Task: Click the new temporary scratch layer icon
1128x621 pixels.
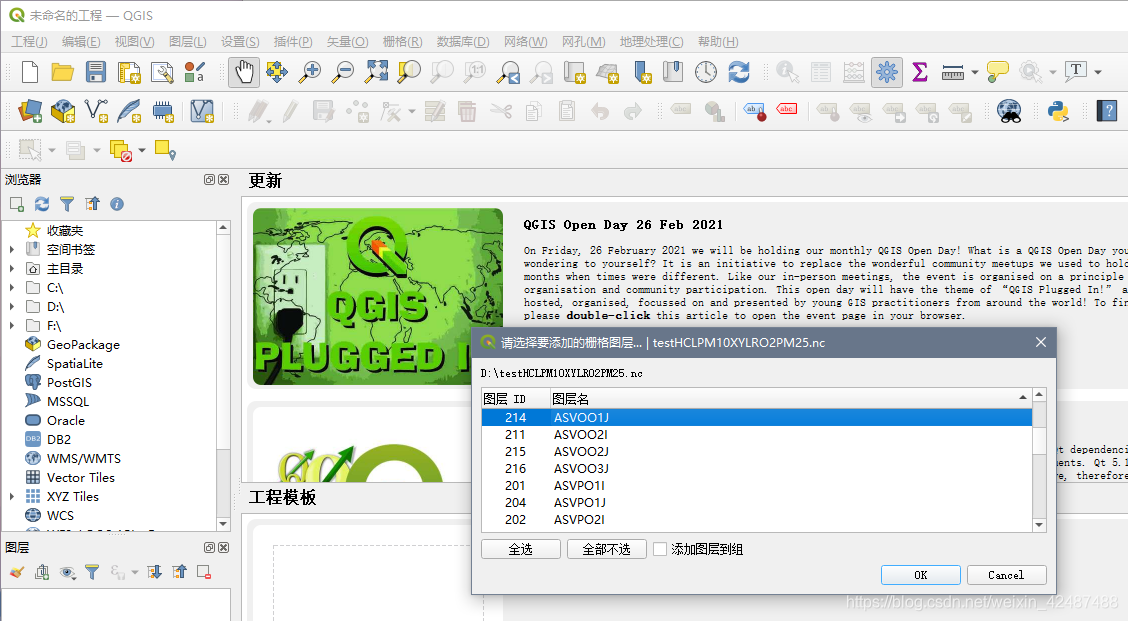Action: [x=163, y=111]
